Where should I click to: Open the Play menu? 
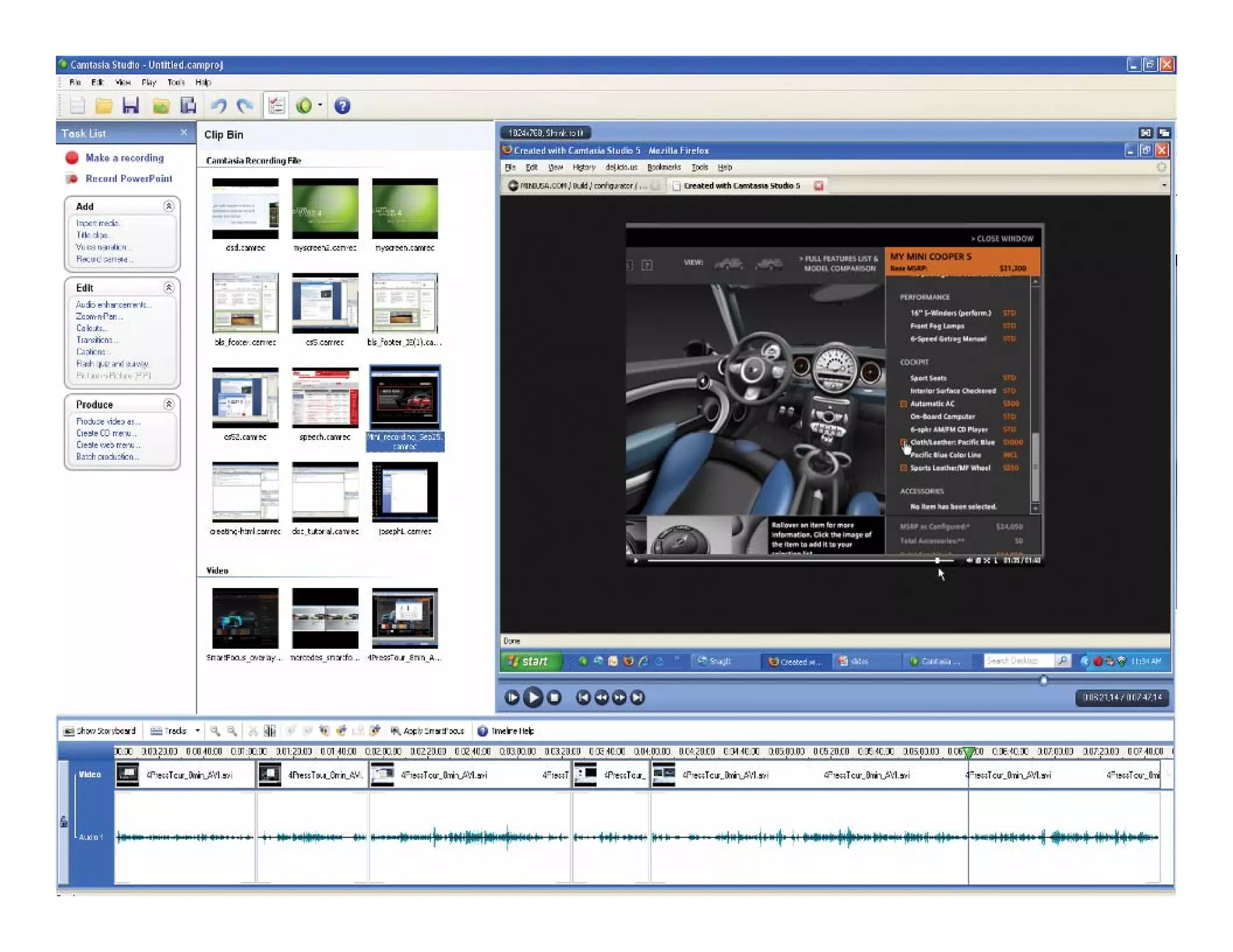149,82
